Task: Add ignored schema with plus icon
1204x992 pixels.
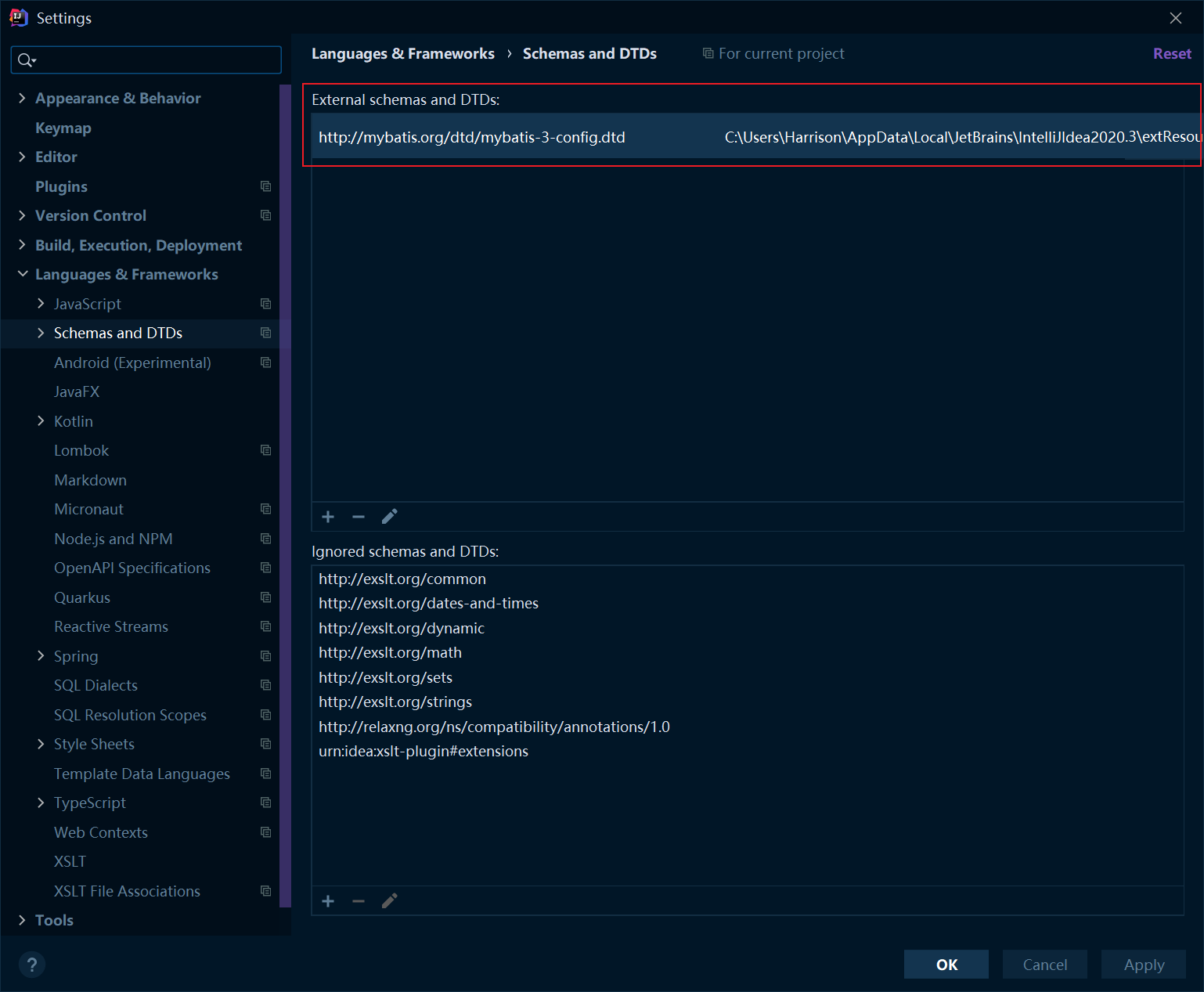Action: pyautogui.click(x=328, y=901)
